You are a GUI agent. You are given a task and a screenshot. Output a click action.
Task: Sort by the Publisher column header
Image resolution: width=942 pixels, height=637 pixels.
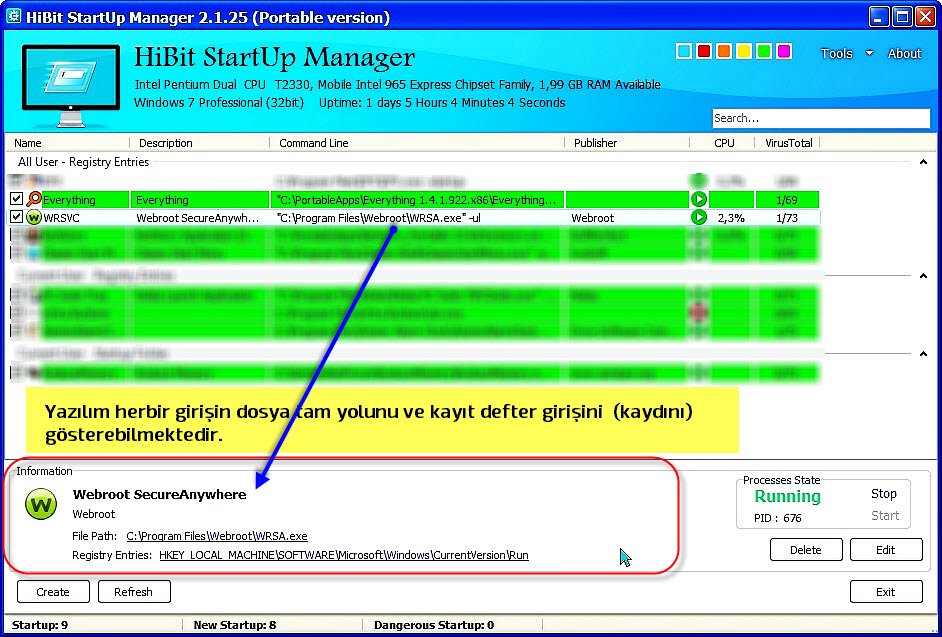tap(595, 143)
